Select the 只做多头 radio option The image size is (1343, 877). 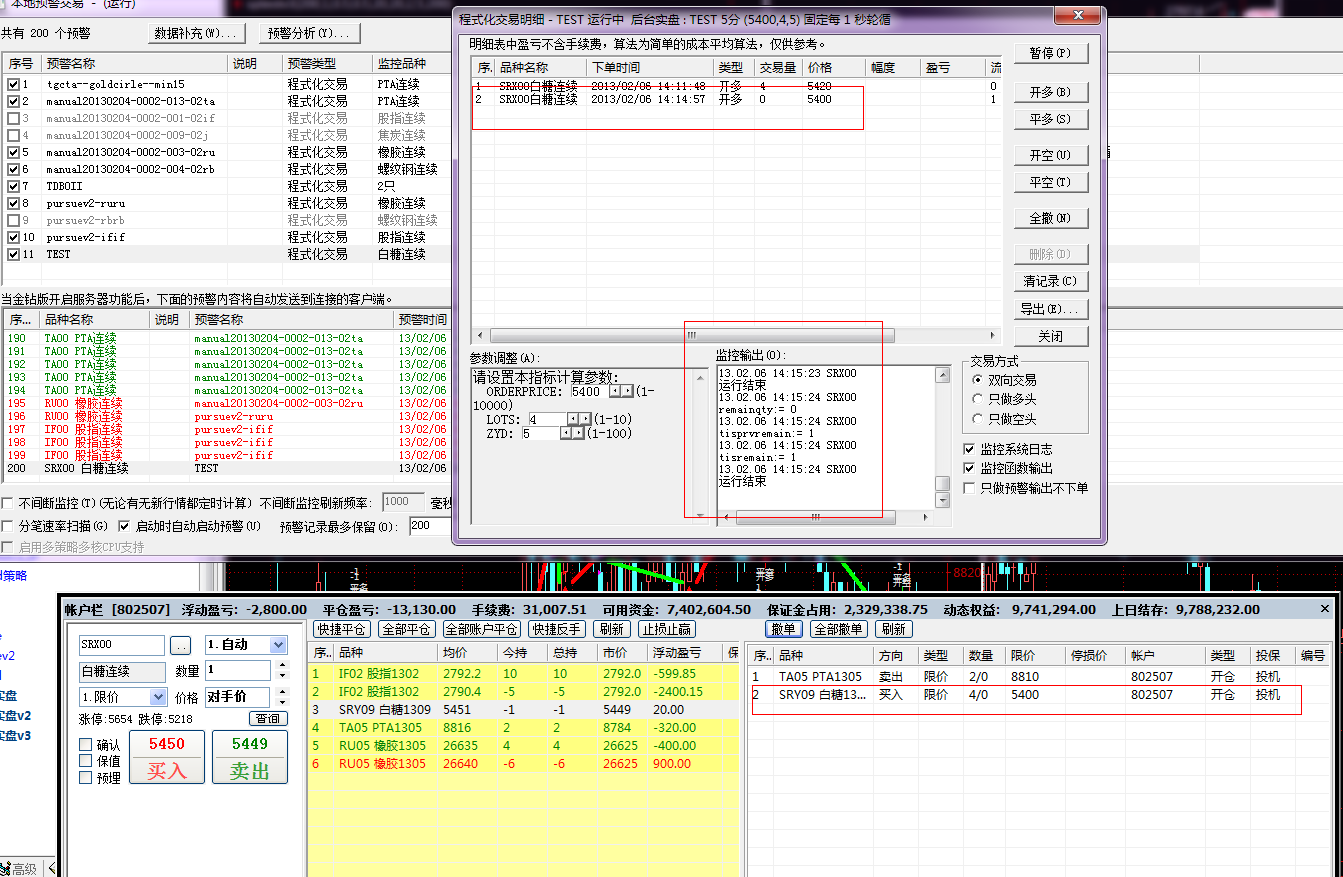click(978, 400)
